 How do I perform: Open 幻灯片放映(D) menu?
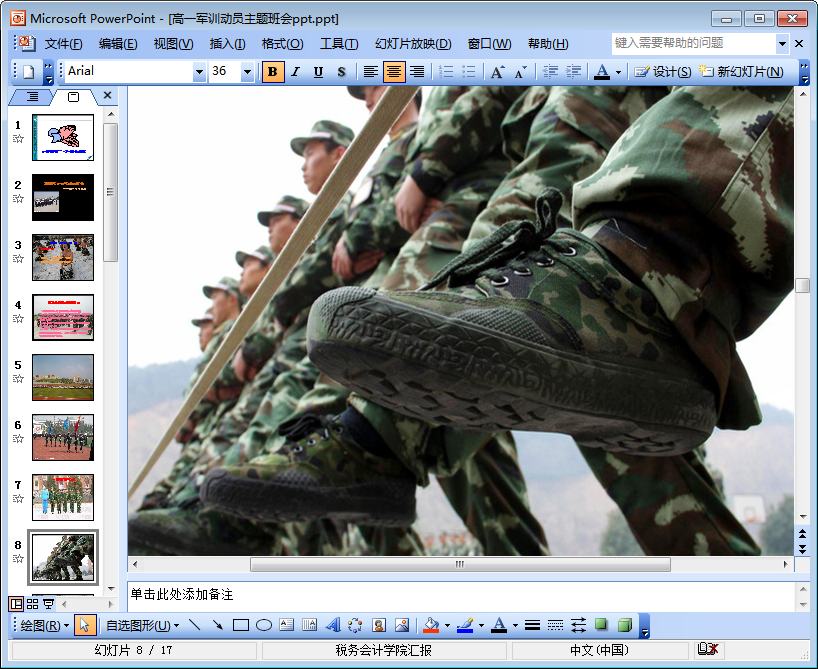[x=413, y=44]
